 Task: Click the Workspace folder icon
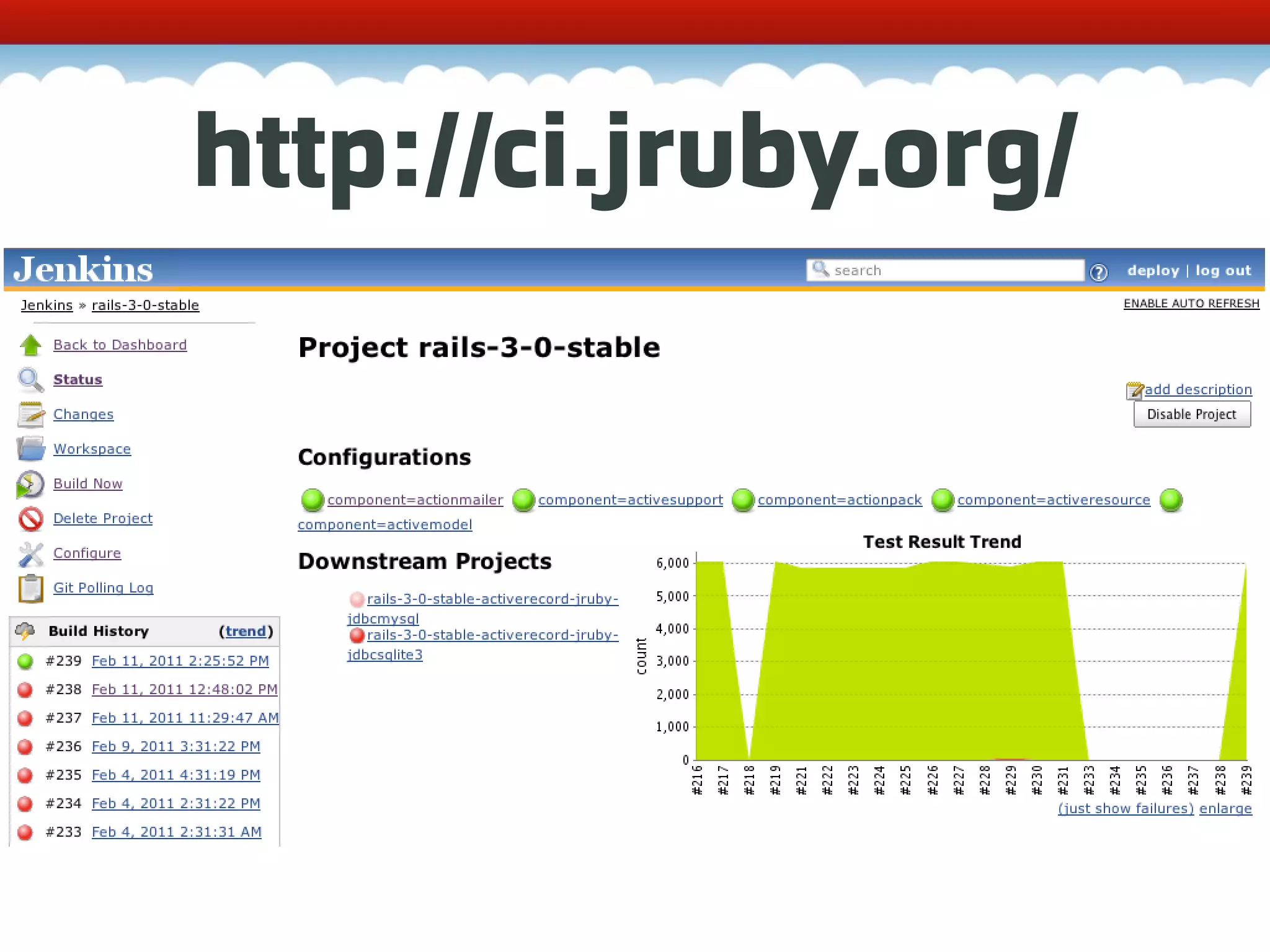tap(30, 449)
